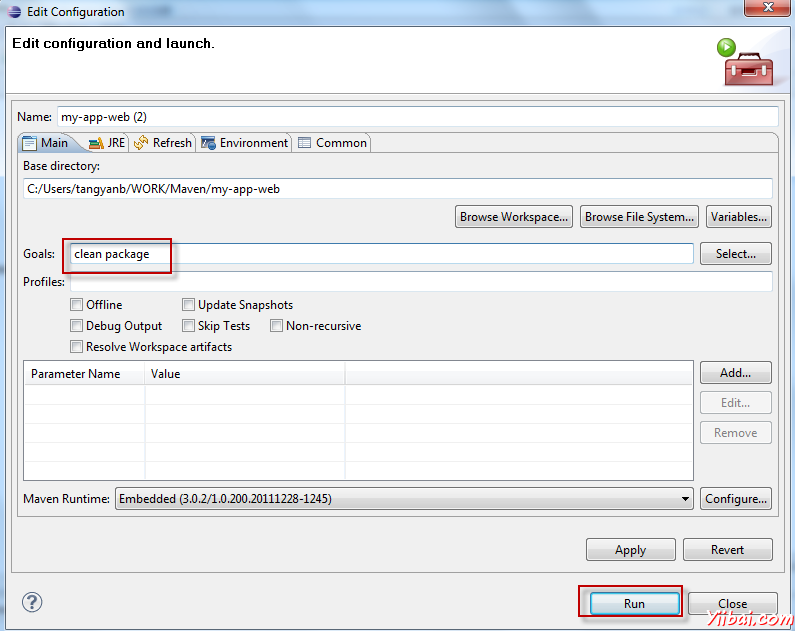795x631 pixels.
Task: Click the help question mark icon
Action: 33,602
